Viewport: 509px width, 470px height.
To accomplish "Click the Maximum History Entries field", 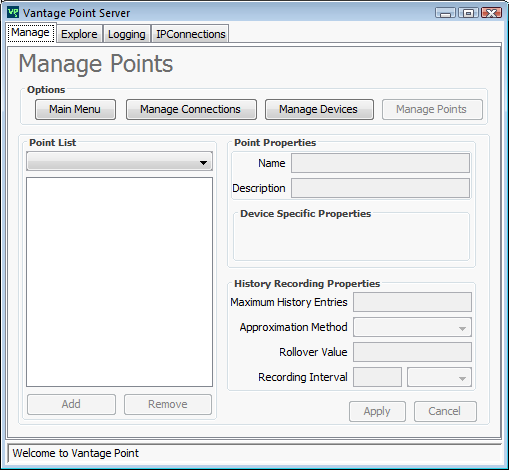I will coord(412,302).
